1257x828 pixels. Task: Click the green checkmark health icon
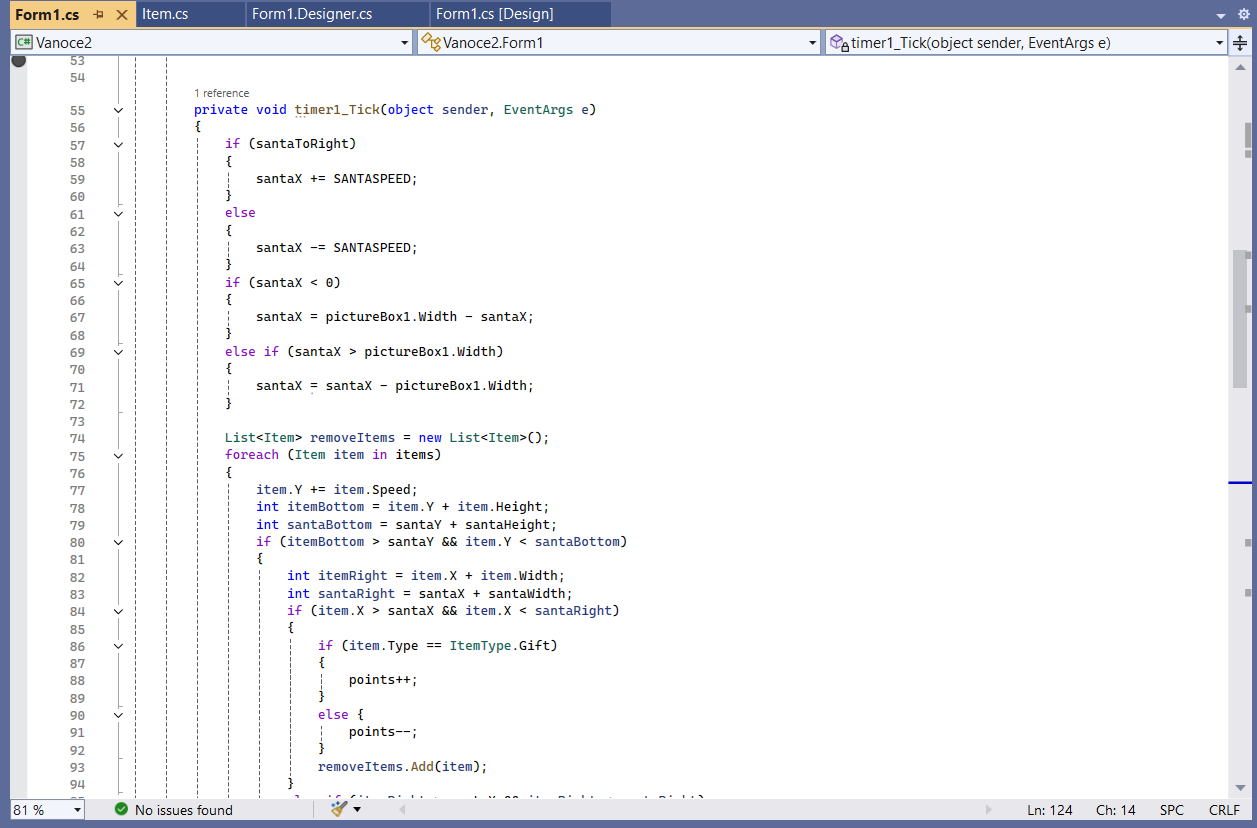[121, 809]
